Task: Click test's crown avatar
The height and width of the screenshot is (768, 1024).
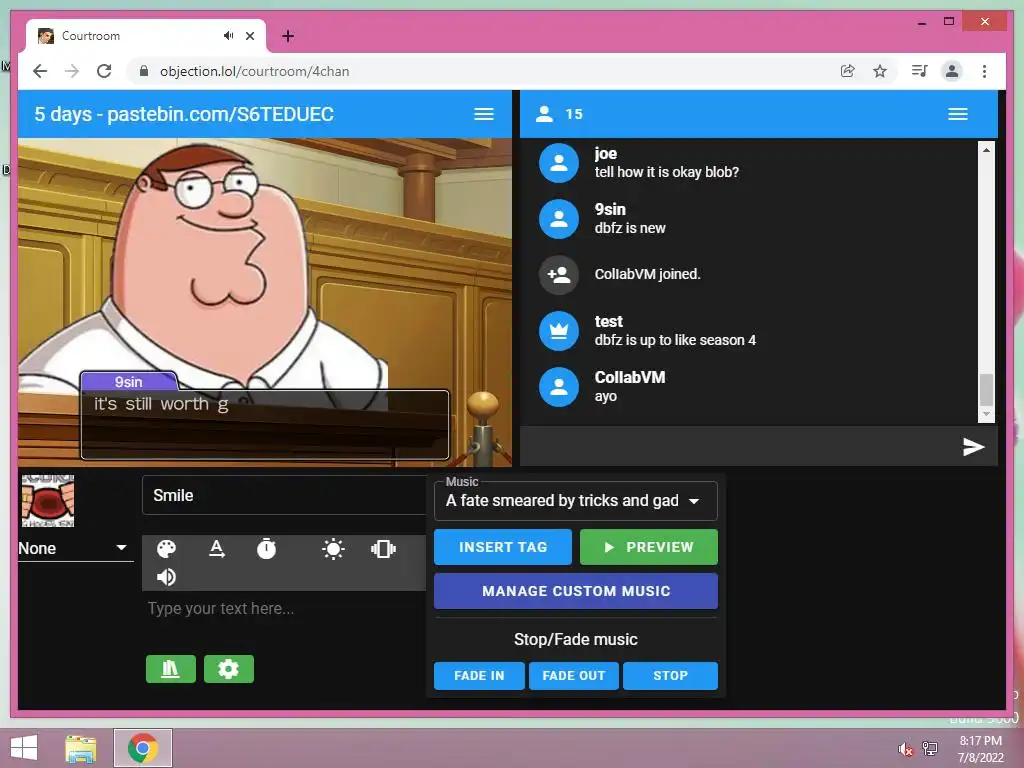Action: 558,331
